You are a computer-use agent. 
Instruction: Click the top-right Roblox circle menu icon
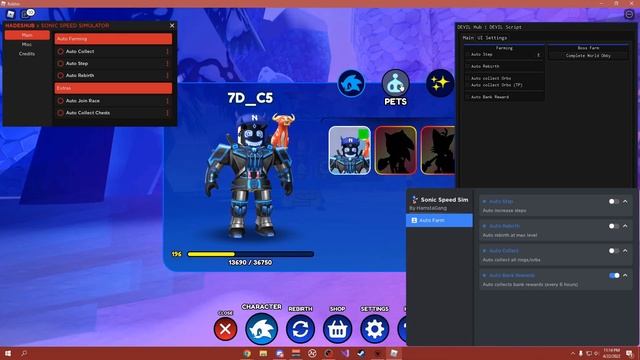tap(629, 14)
